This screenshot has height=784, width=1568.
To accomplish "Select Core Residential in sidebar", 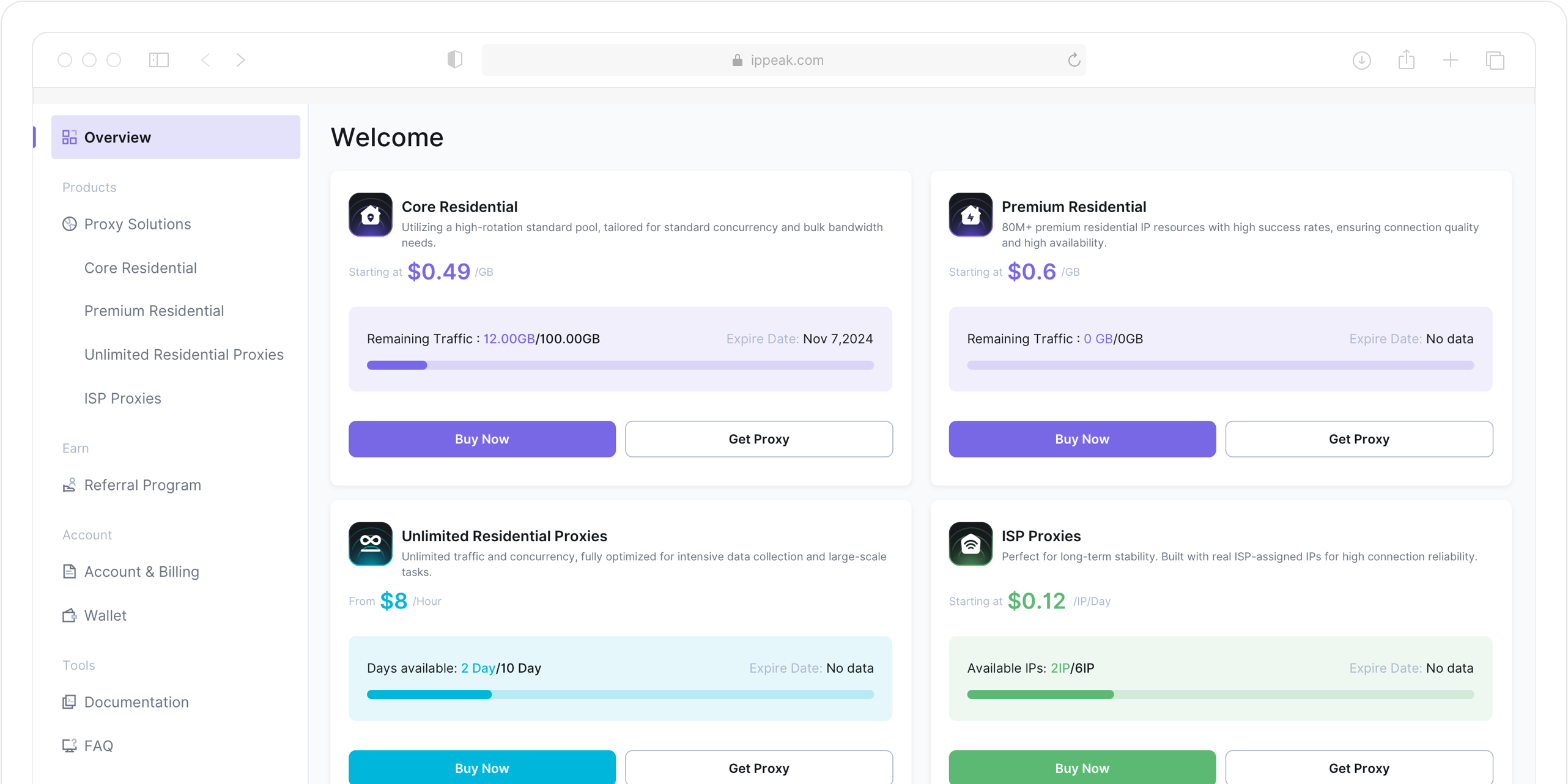I will tap(141, 268).
